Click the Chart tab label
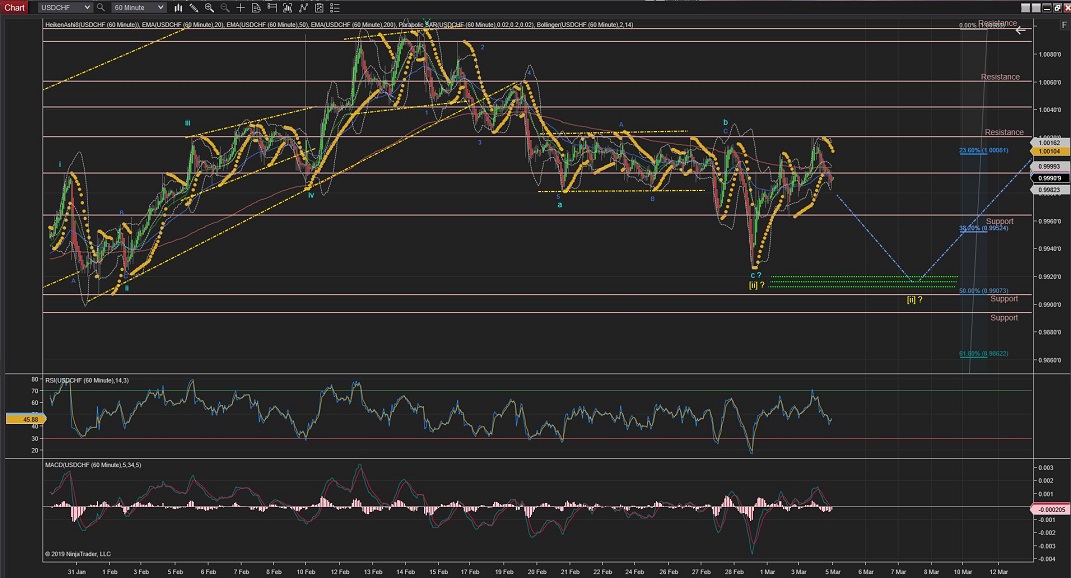 [x=14, y=8]
